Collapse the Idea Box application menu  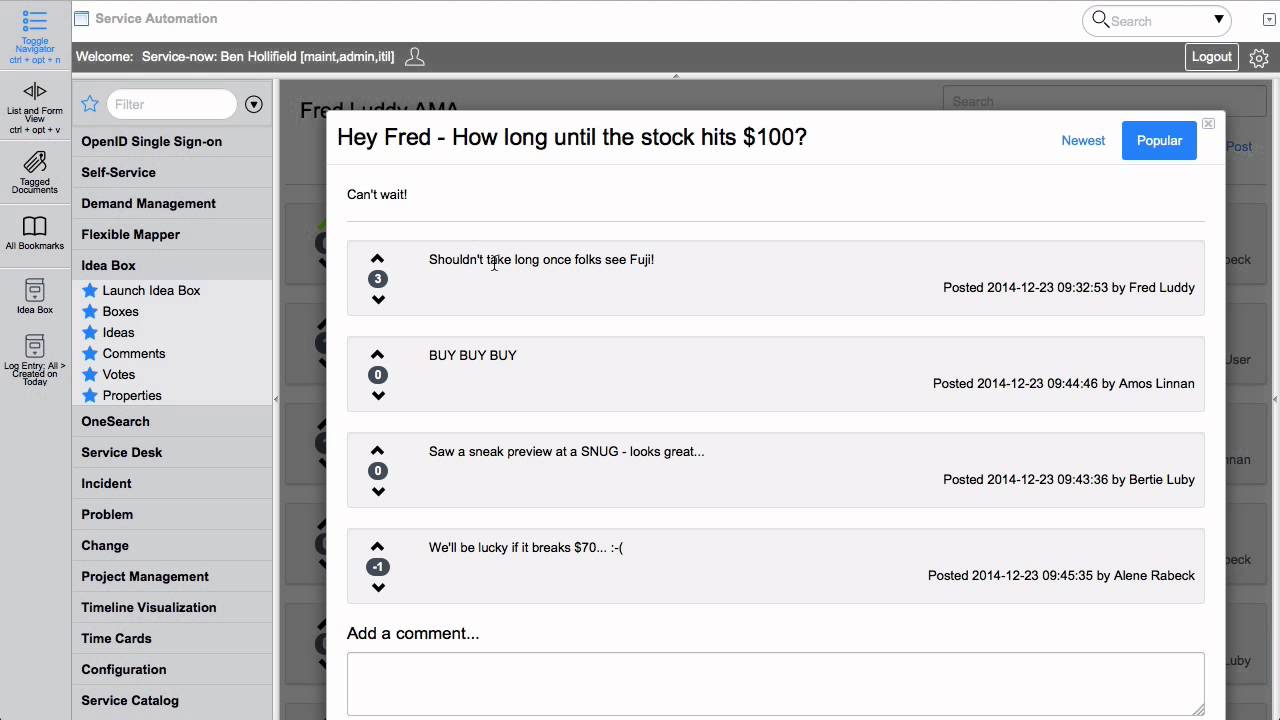pyautogui.click(x=108, y=265)
